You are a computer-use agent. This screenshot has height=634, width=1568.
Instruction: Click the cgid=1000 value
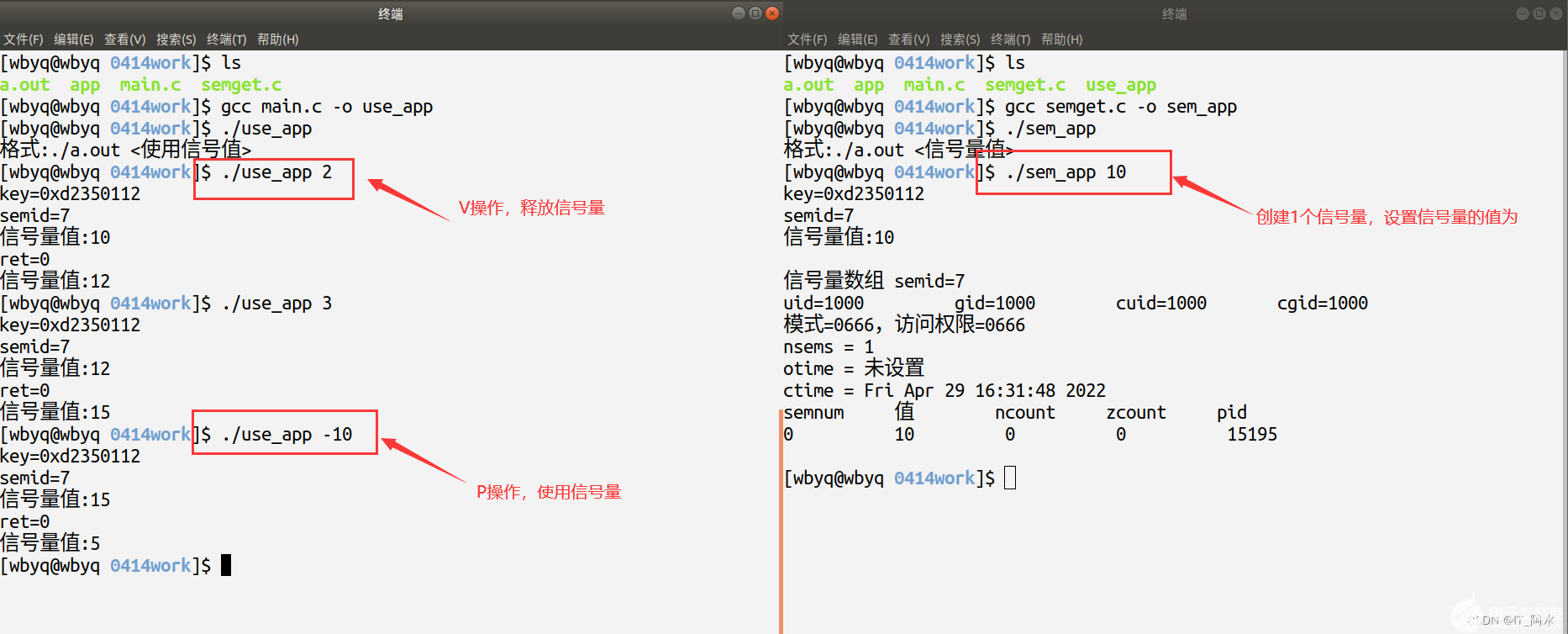tap(1323, 304)
